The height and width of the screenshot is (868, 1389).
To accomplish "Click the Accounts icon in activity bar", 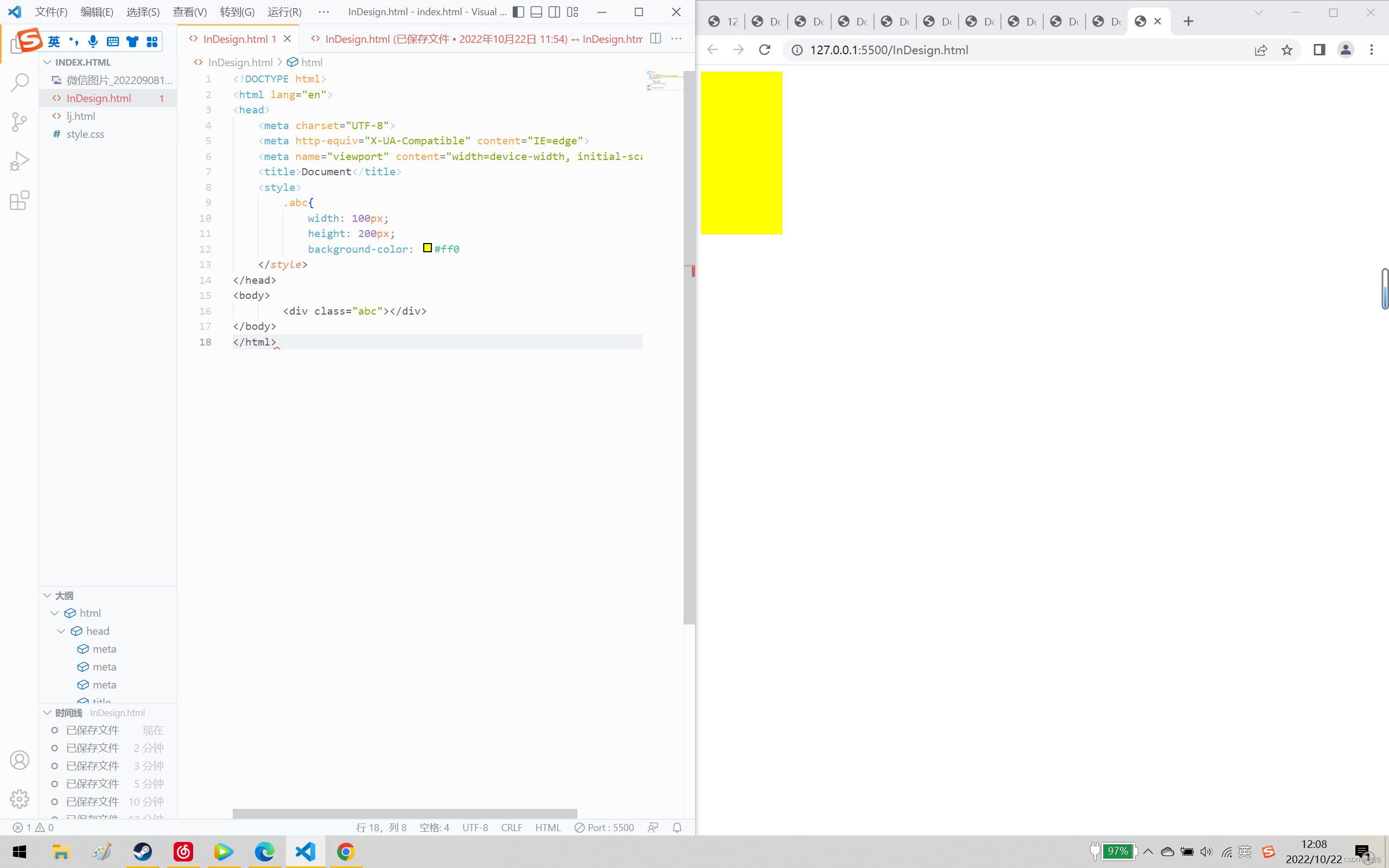I will 20,759.
